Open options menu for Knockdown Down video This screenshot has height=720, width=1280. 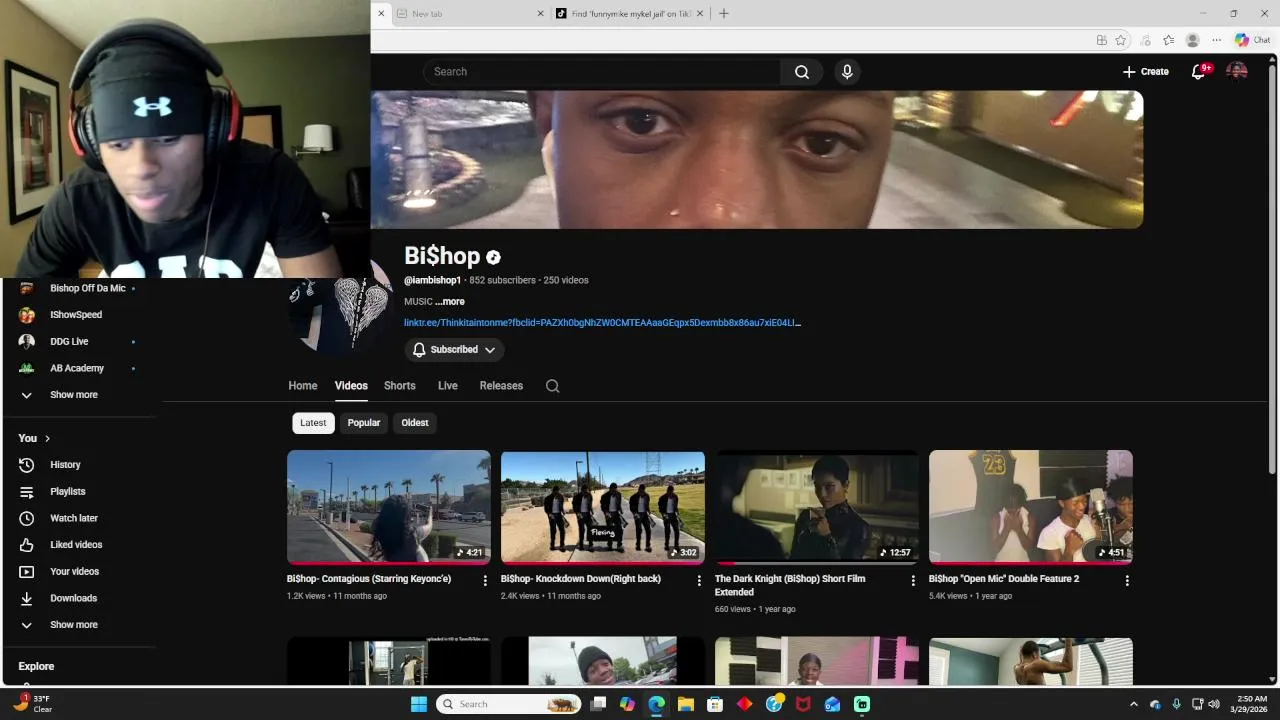tap(699, 580)
